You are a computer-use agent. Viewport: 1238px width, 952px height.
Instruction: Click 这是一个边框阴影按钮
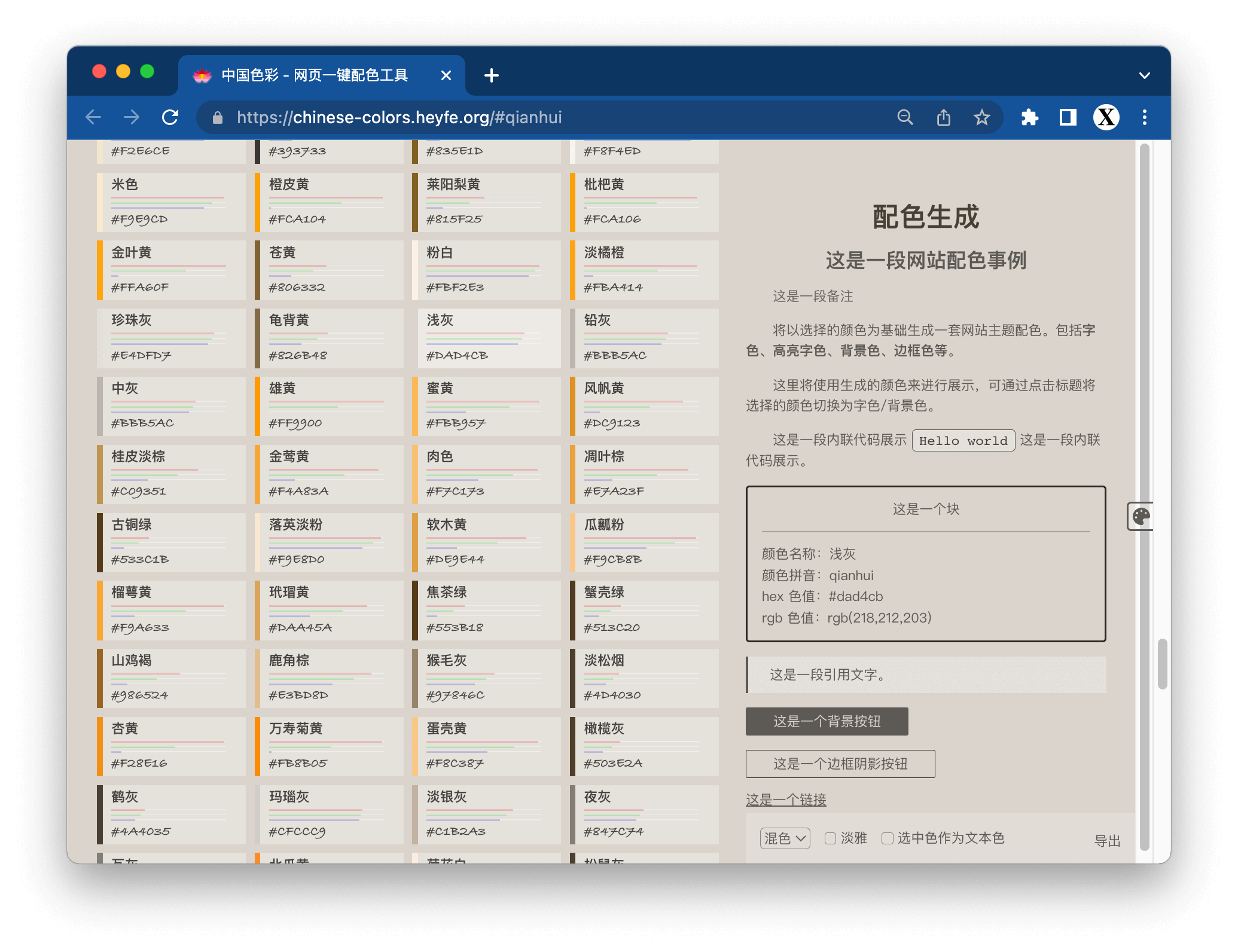pos(840,764)
